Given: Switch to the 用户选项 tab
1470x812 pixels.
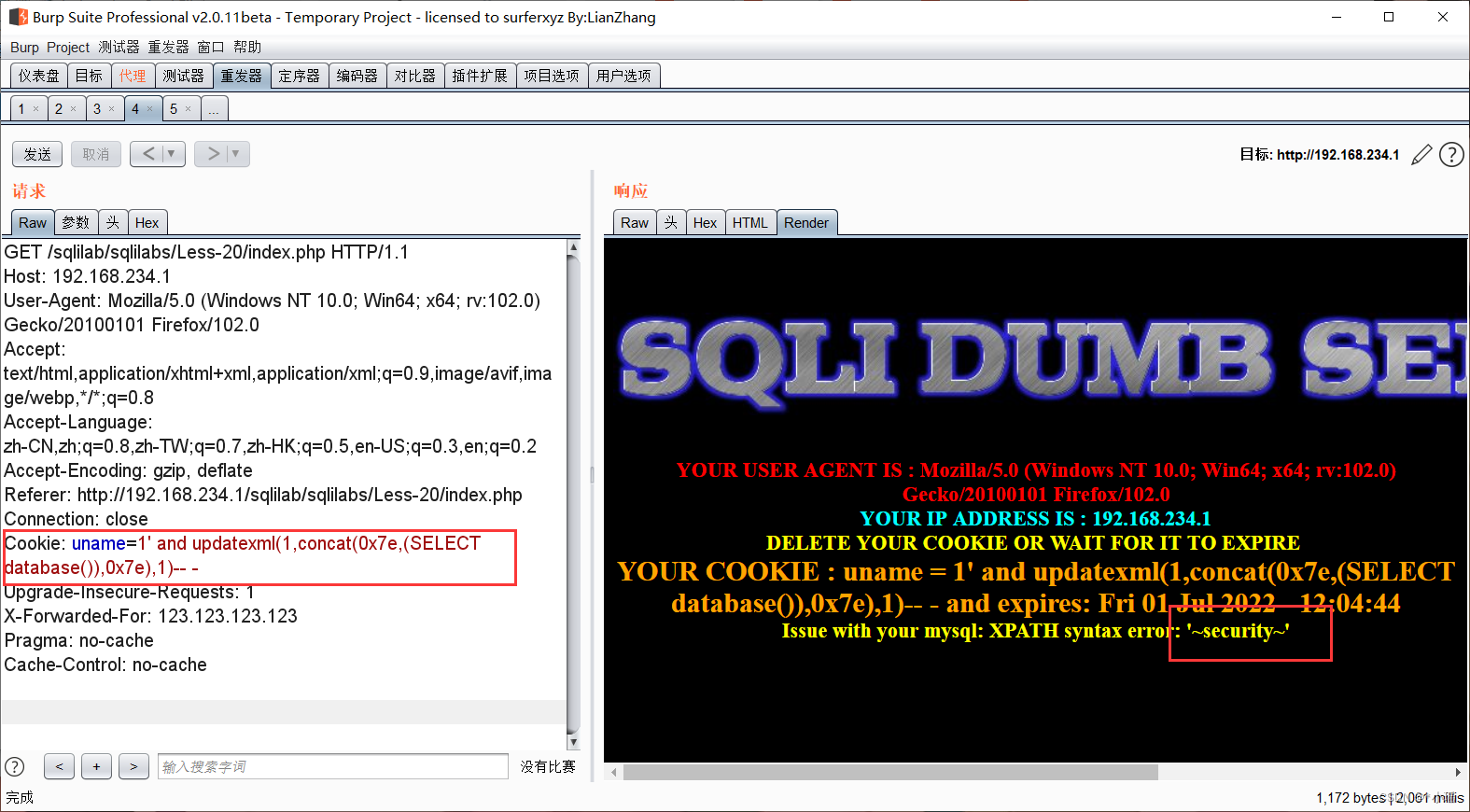Looking at the screenshot, I should [x=623, y=76].
